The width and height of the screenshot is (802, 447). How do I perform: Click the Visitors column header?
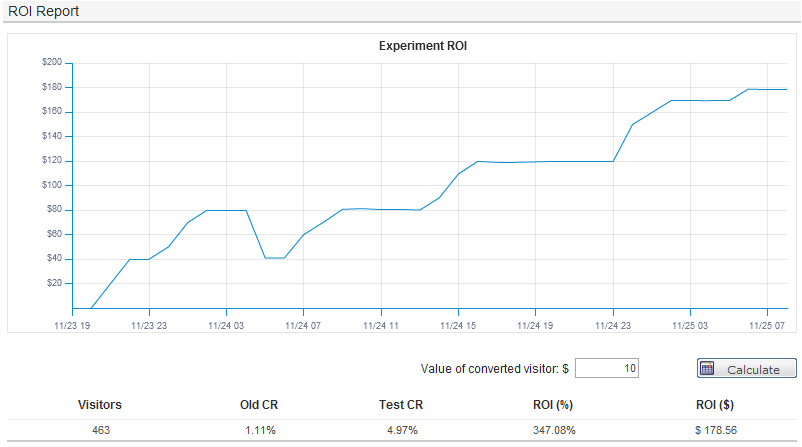(x=101, y=405)
